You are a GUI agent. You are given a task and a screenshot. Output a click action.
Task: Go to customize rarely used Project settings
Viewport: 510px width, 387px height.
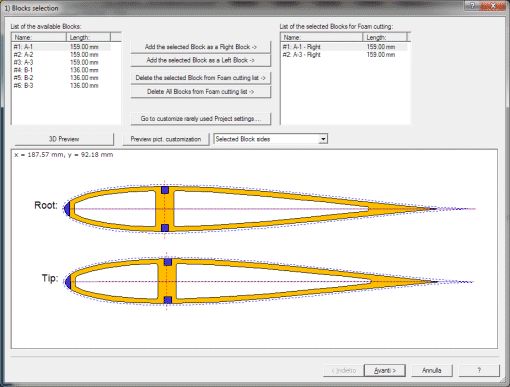point(201,119)
